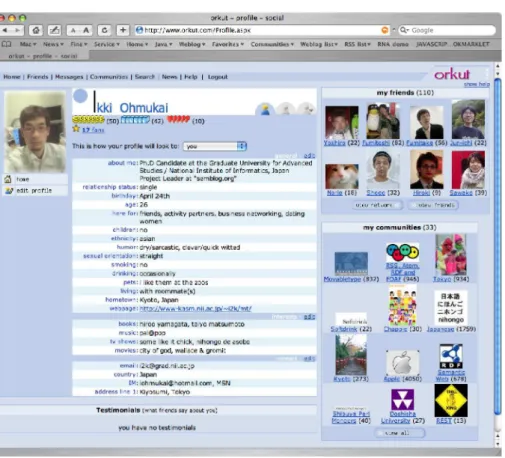Expand the News bookmarks menu
The image size is (505, 458).
[x=53, y=44]
